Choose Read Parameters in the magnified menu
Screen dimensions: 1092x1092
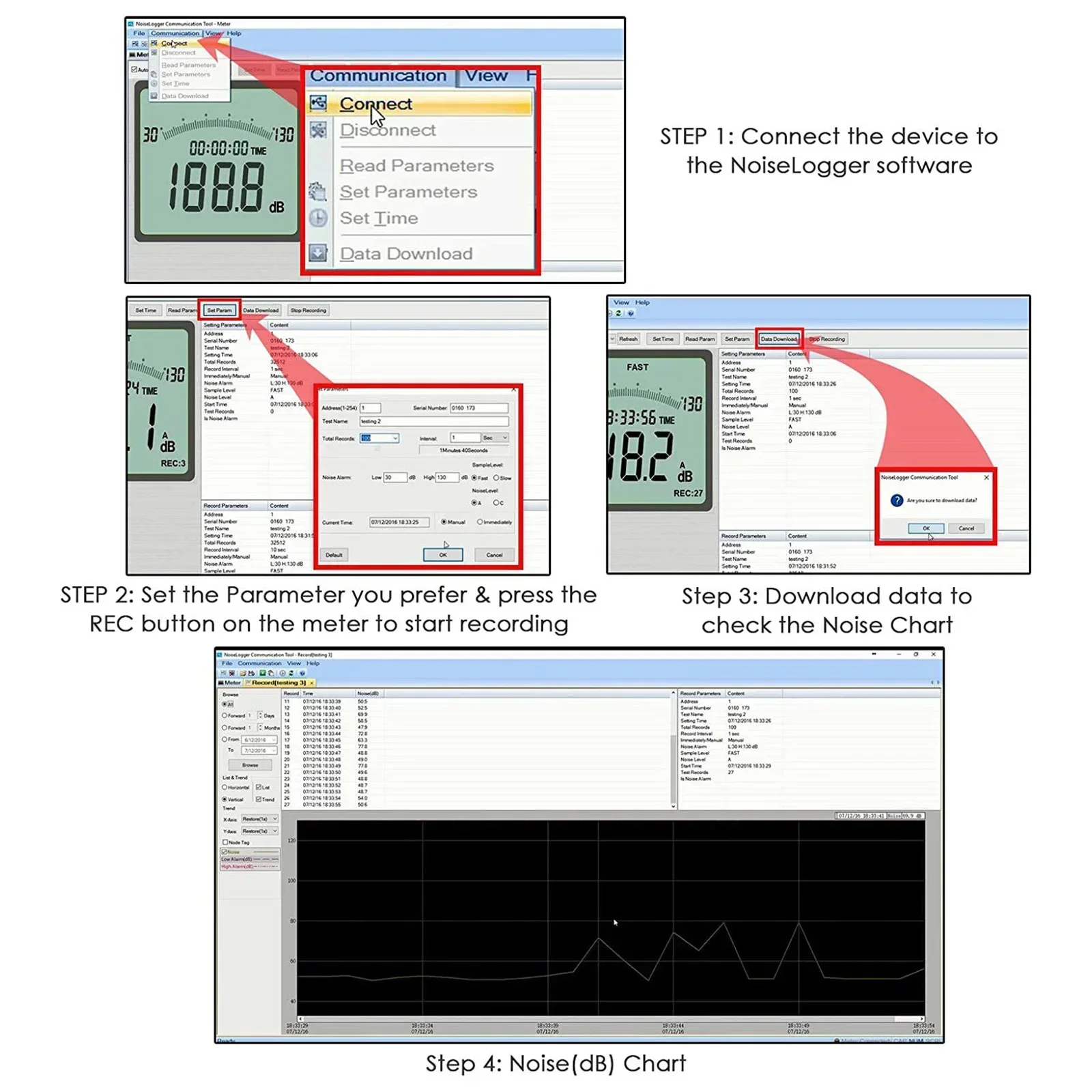coord(416,166)
